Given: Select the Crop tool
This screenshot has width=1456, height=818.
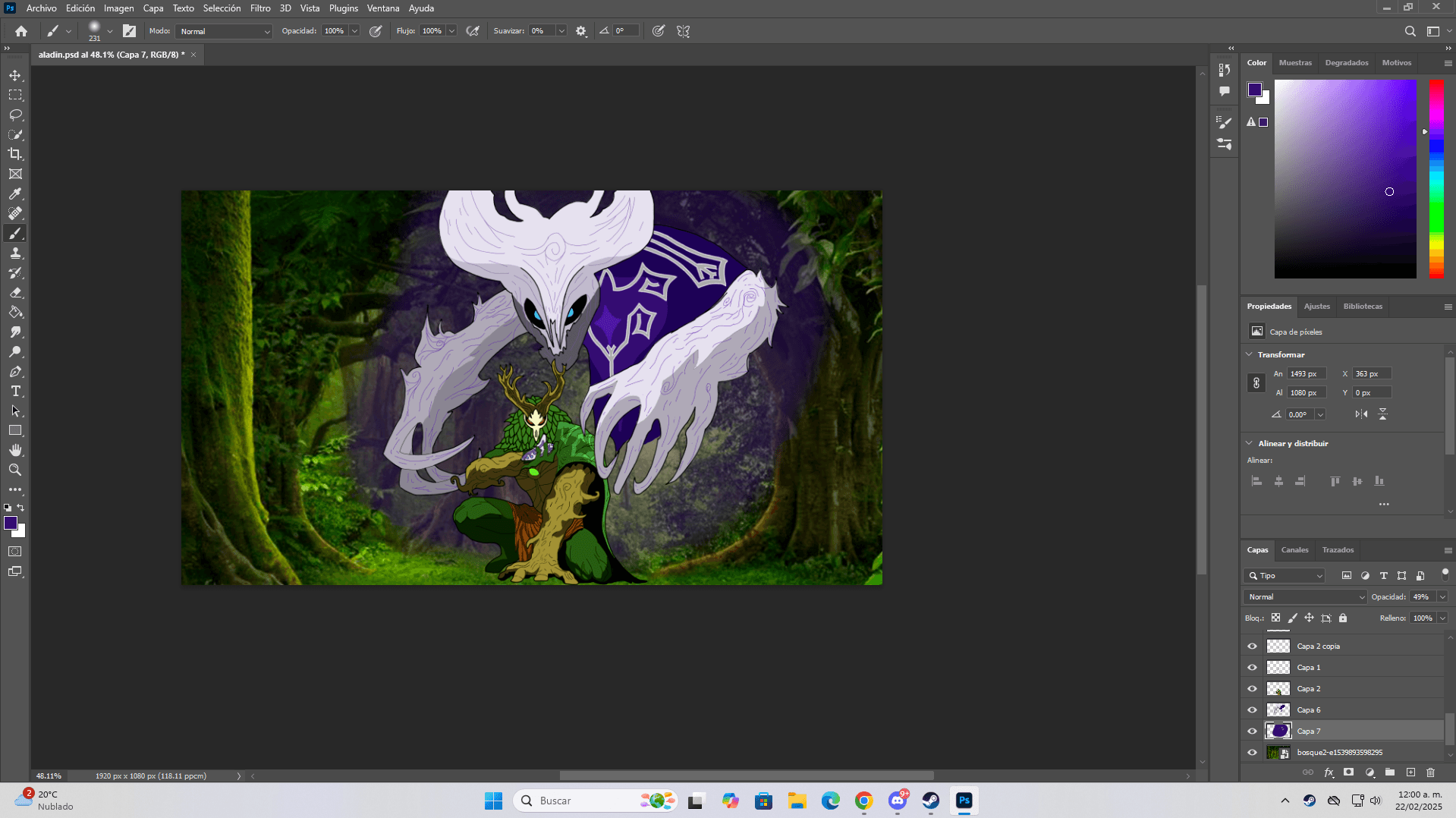Looking at the screenshot, I should pyautogui.click(x=15, y=154).
